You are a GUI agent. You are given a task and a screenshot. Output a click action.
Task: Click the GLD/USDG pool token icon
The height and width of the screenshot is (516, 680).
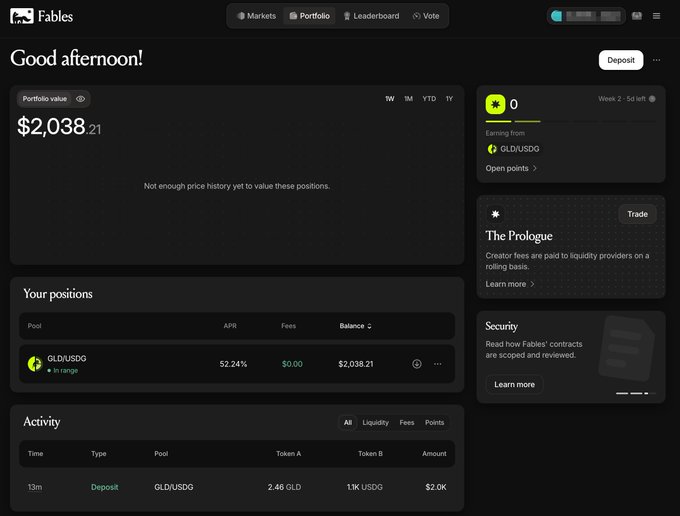[35, 364]
